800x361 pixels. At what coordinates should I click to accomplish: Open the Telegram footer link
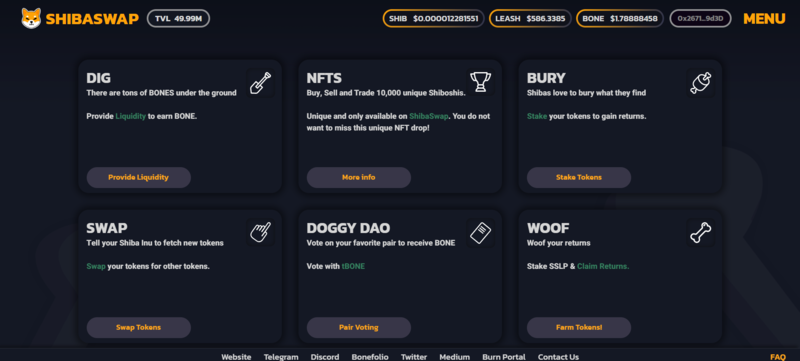281,357
